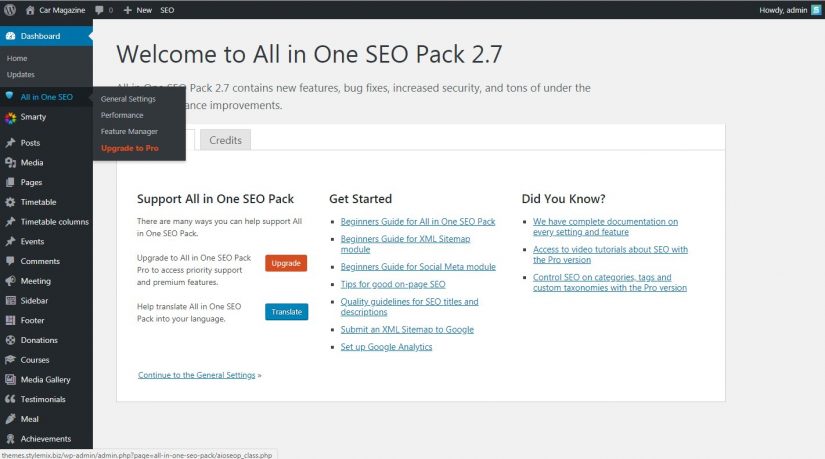The height and width of the screenshot is (459, 825).
Task: Click the Donations icon in sidebar
Action: point(10,340)
